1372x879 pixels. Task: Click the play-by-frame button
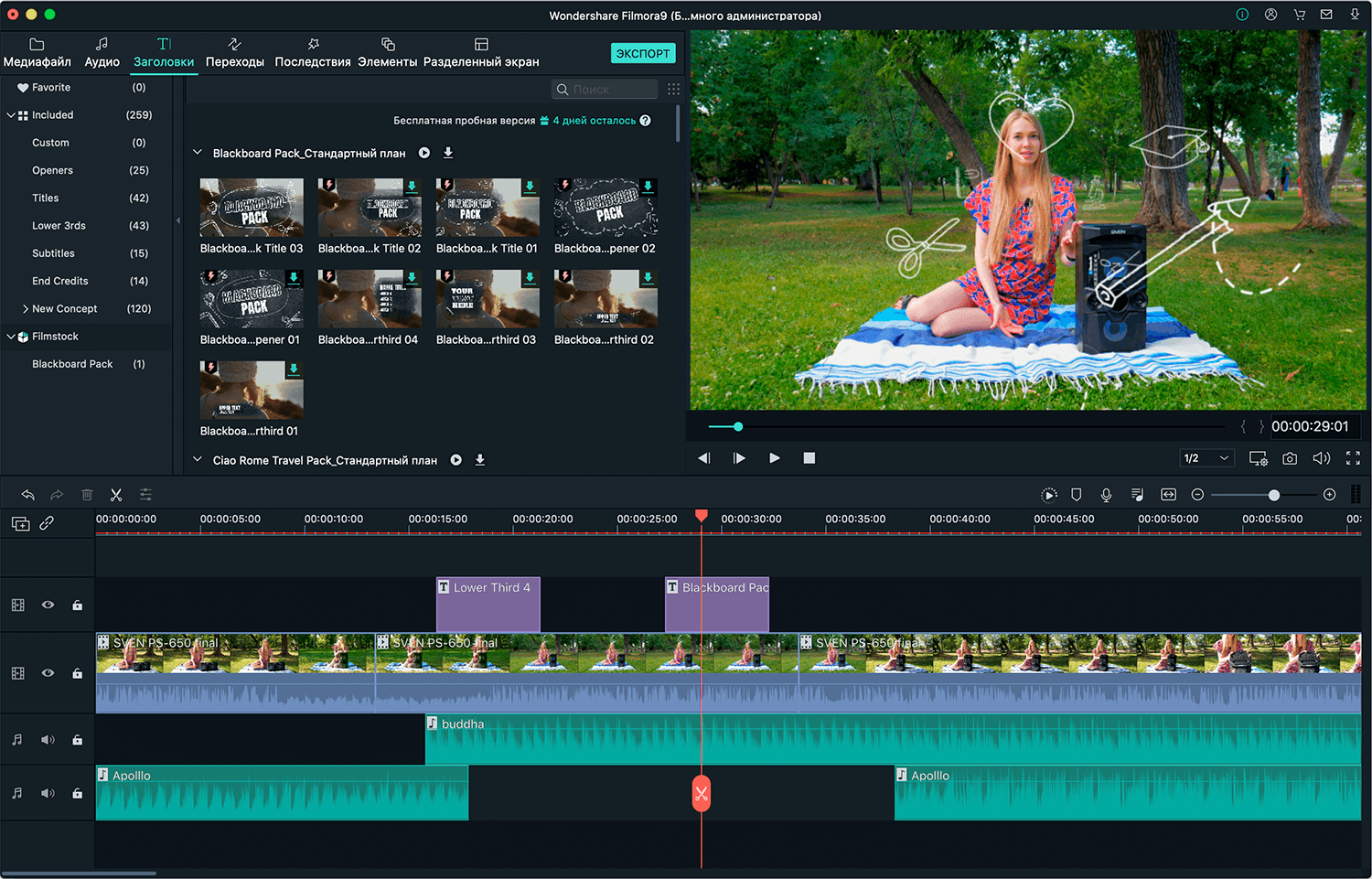pos(739,458)
